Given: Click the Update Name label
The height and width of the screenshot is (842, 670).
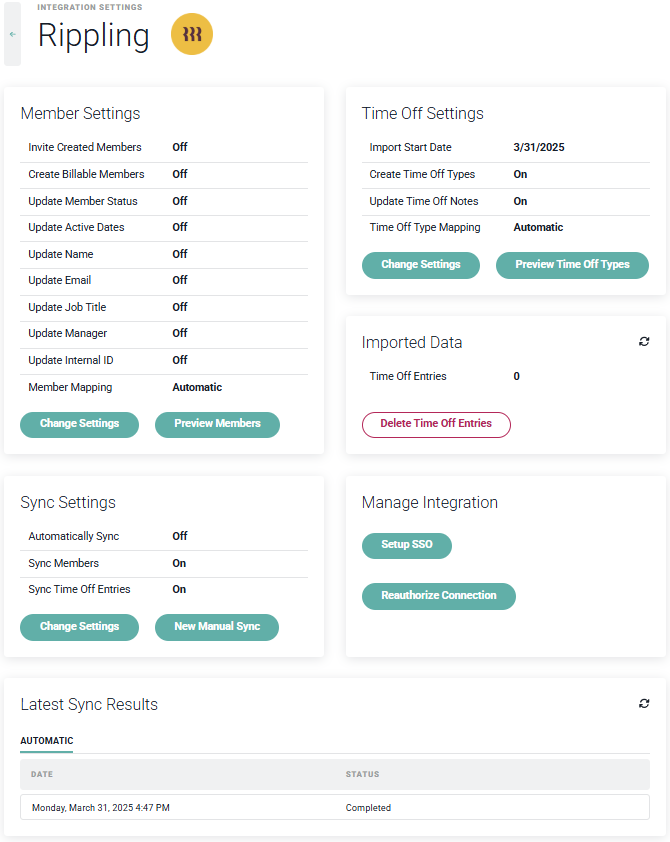Looking at the screenshot, I should pos(61,254).
